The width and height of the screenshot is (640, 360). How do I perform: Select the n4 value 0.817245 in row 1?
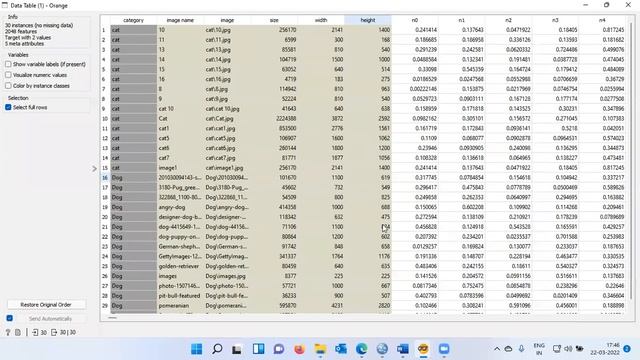click(x=602, y=30)
